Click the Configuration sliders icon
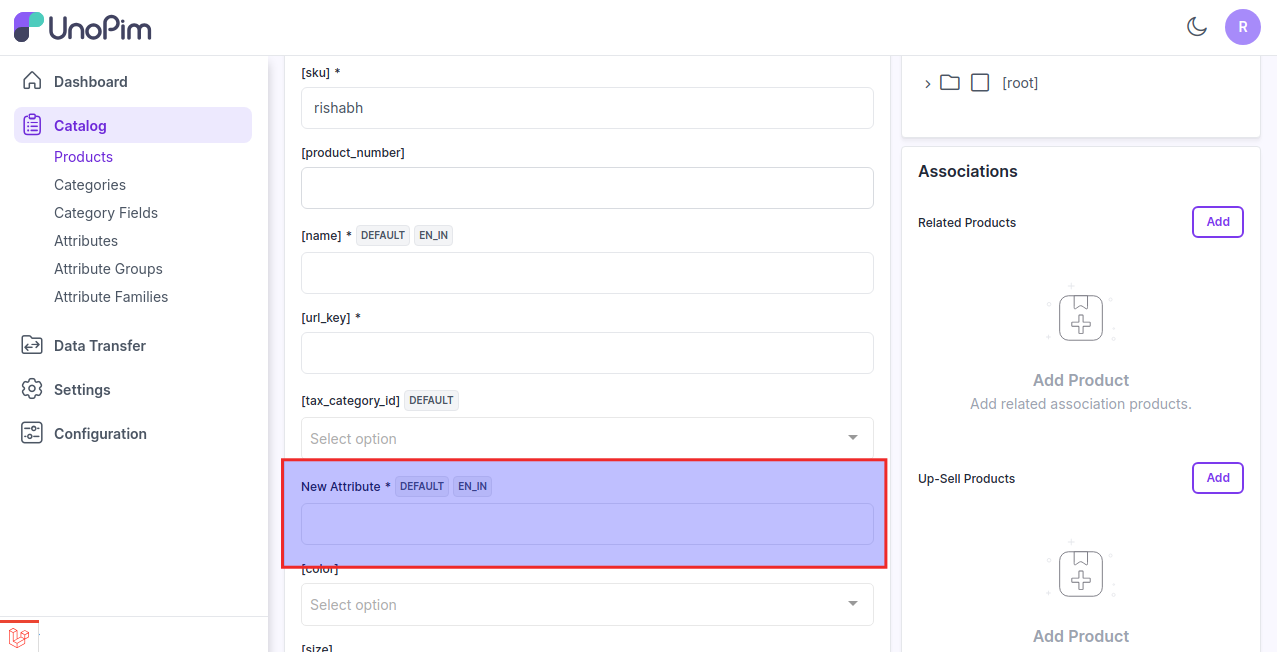Screen dimensions: 1277x652 (x=32, y=433)
